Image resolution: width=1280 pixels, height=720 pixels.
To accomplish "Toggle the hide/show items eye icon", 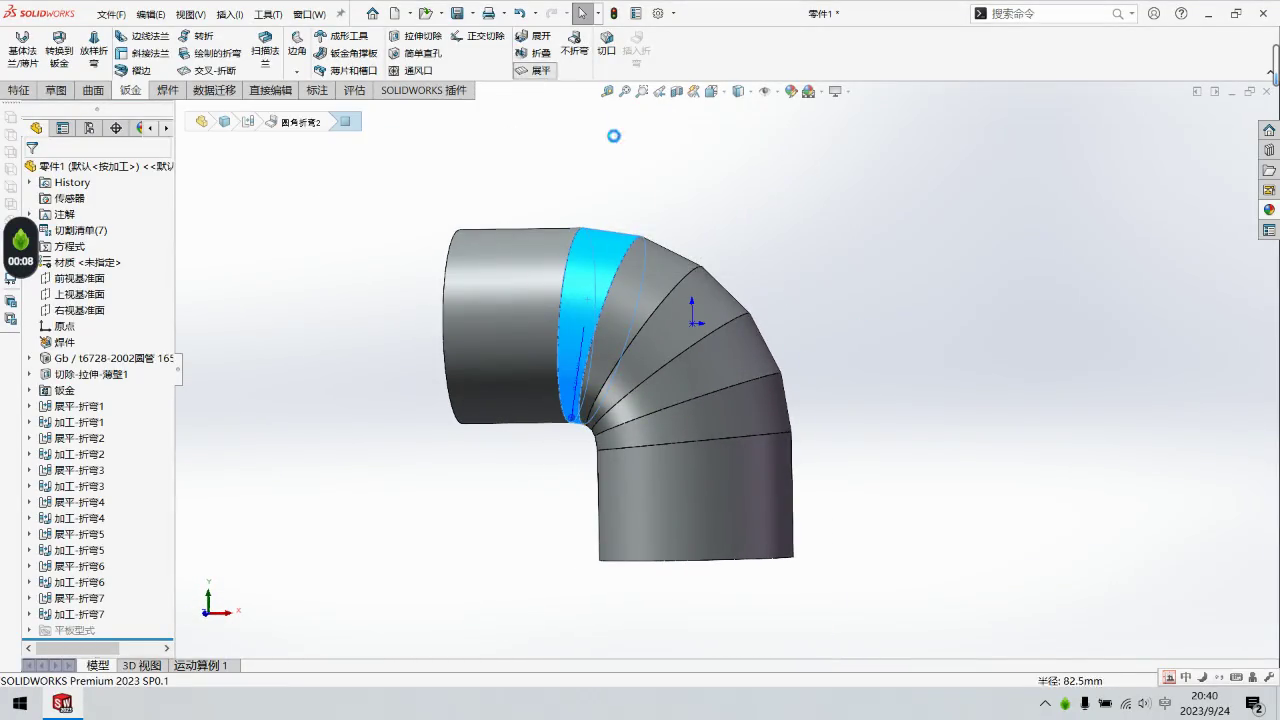I will point(765,91).
